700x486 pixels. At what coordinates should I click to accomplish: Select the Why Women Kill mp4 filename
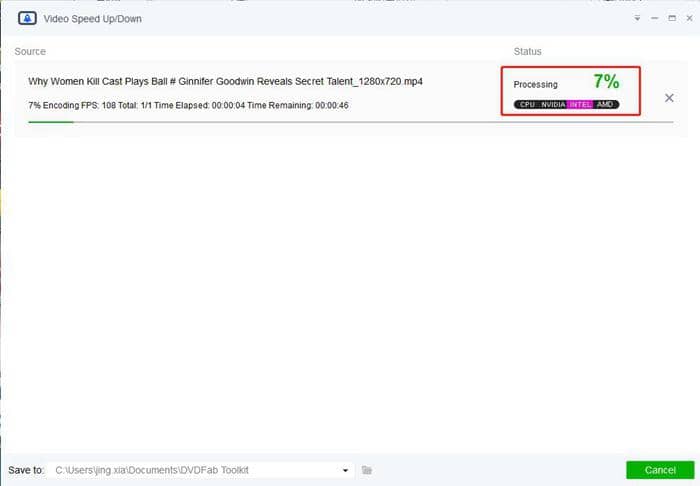pyautogui.click(x=225, y=82)
